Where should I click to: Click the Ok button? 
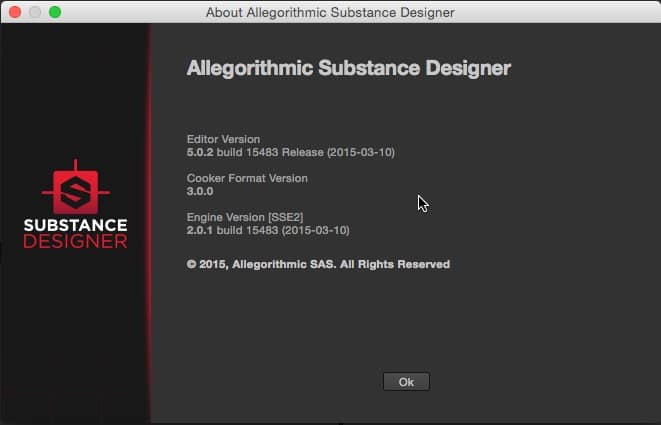(x=406, y=382)
